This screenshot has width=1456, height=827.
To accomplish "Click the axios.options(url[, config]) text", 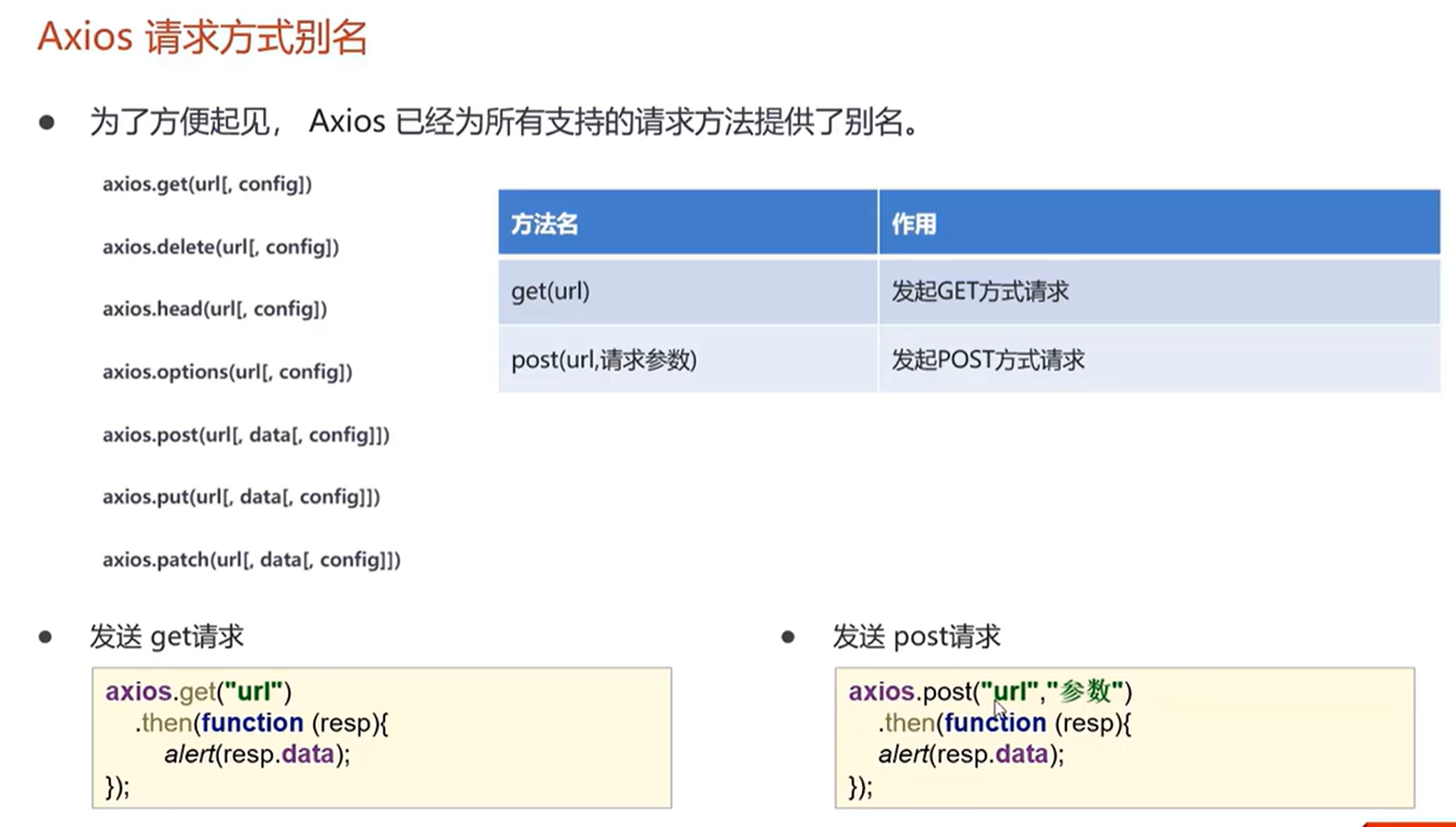I will 227,371.
